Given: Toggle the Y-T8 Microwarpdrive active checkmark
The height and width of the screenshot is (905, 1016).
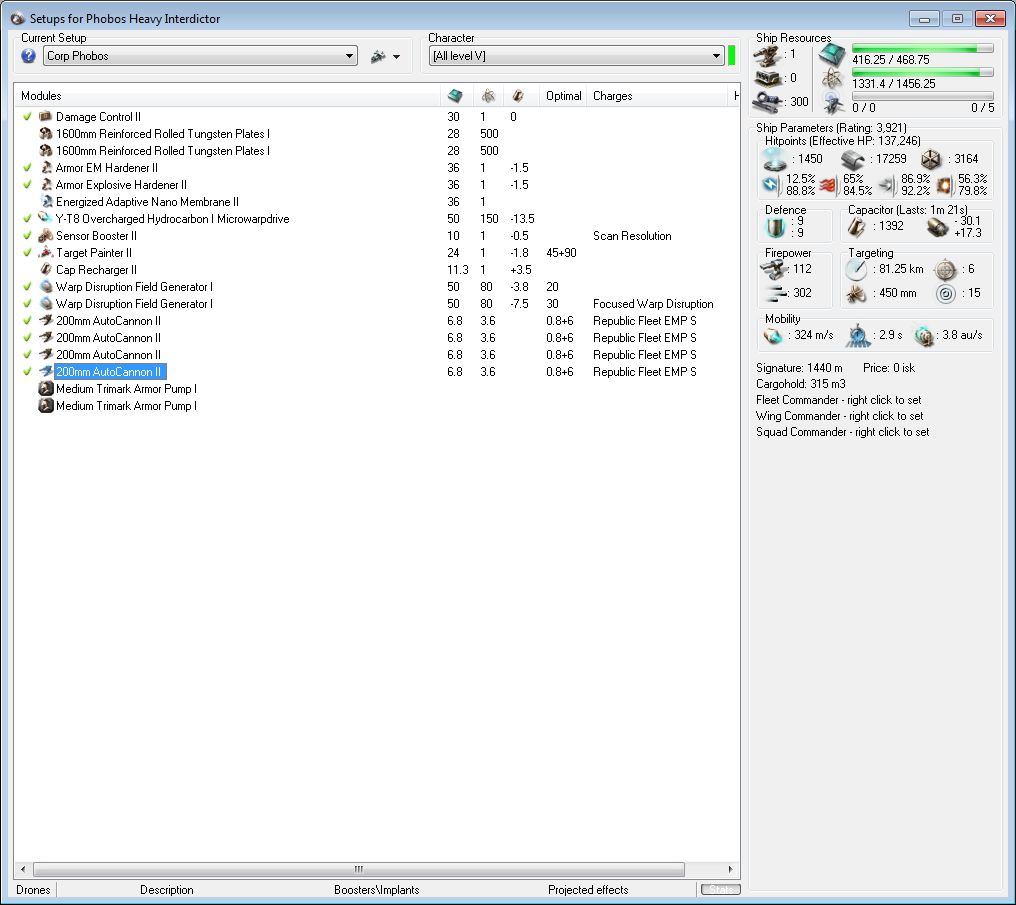Looking at the screenshot, I should (27, 218).
